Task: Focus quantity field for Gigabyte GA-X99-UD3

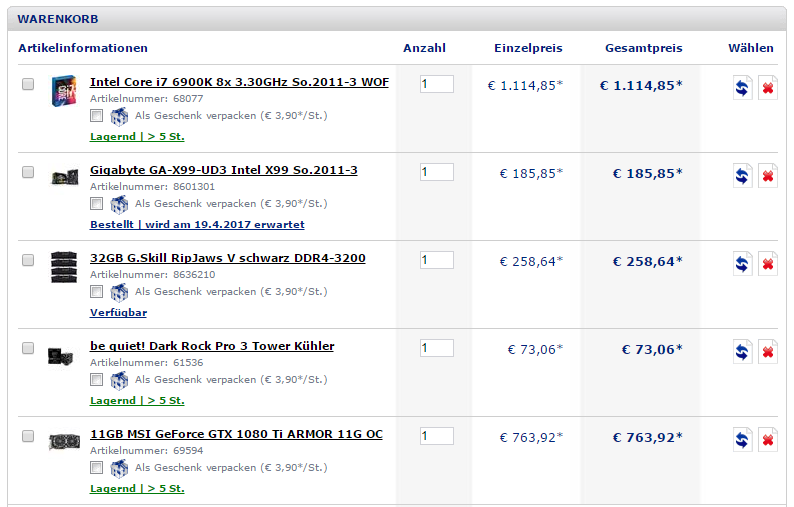Action: pos(436,172)
